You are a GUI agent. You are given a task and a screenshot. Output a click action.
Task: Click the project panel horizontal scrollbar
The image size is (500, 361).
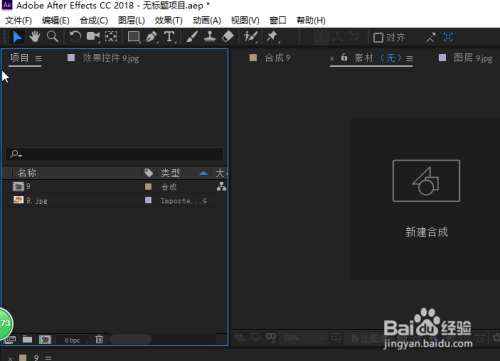[x=131, y=340]
